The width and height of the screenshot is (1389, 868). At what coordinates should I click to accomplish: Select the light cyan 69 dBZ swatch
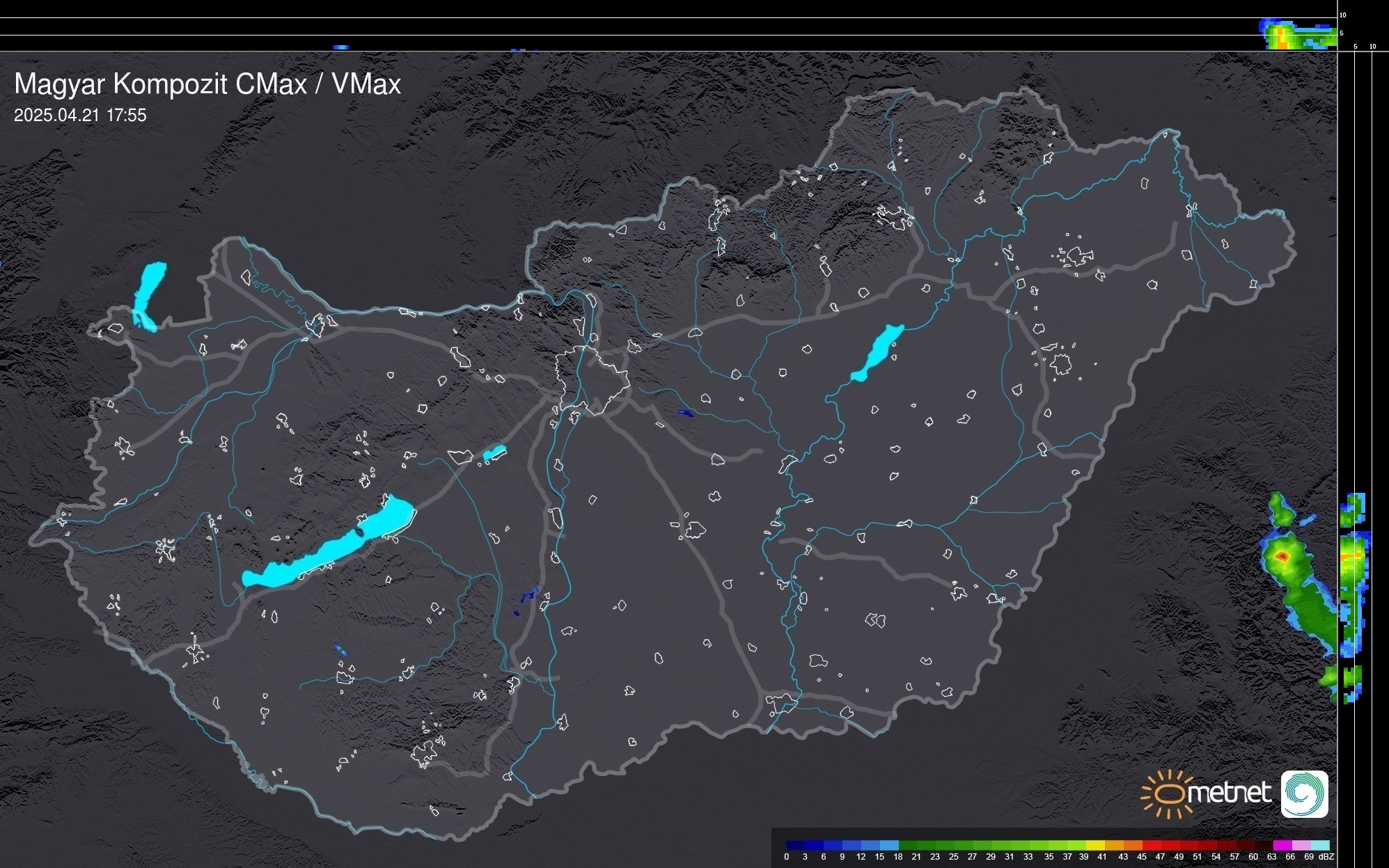point(1319,845)
